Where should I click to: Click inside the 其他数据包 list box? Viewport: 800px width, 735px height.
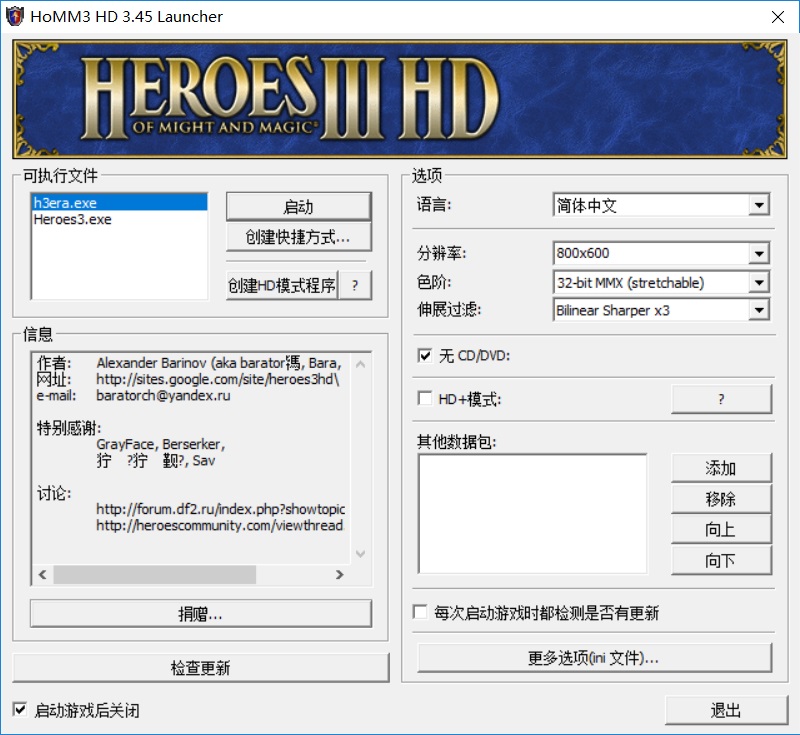click(x=532, y=514)
